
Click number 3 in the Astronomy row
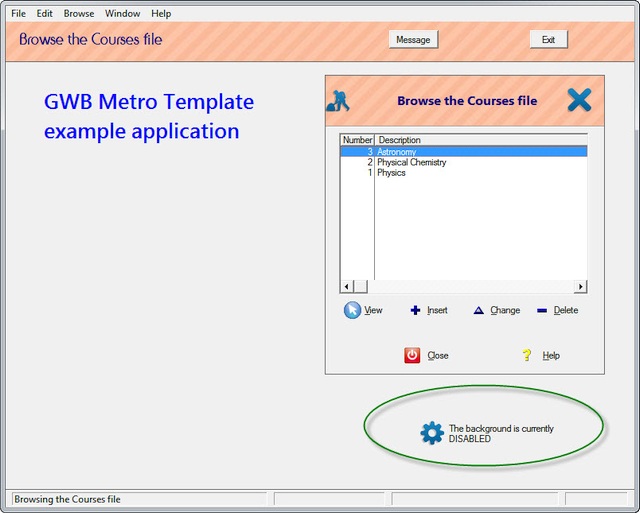(370, 152)
